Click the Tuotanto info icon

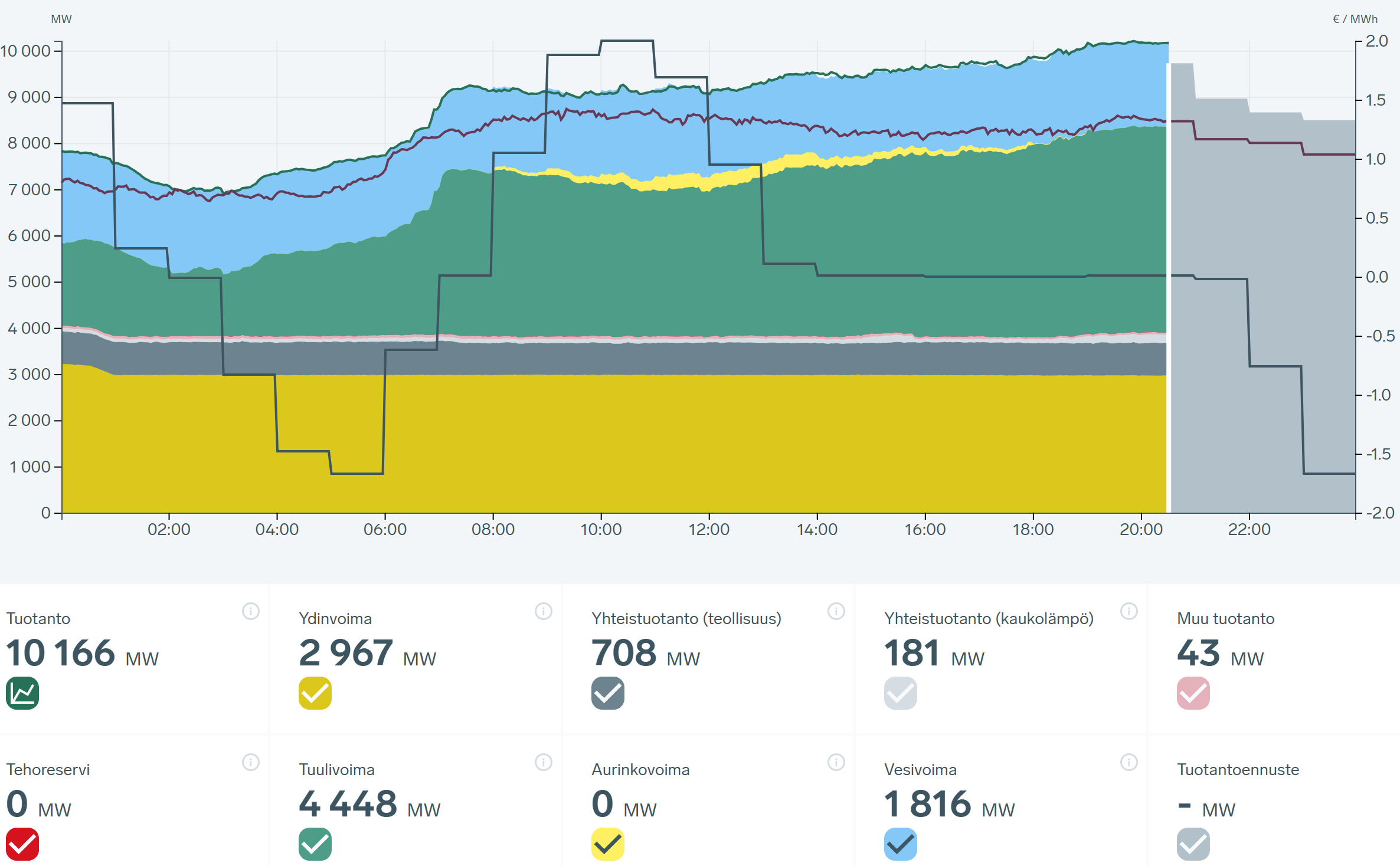coord(251,611)
